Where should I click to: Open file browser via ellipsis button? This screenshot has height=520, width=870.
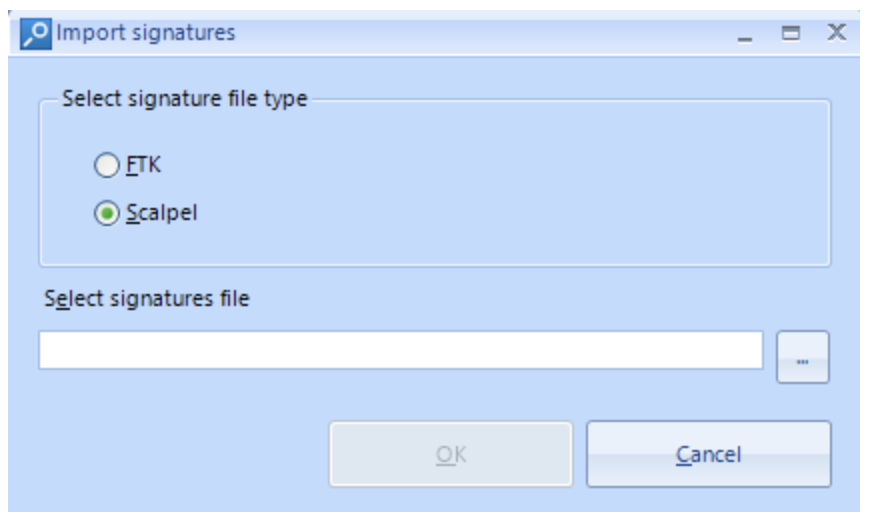tap(802, 357)
